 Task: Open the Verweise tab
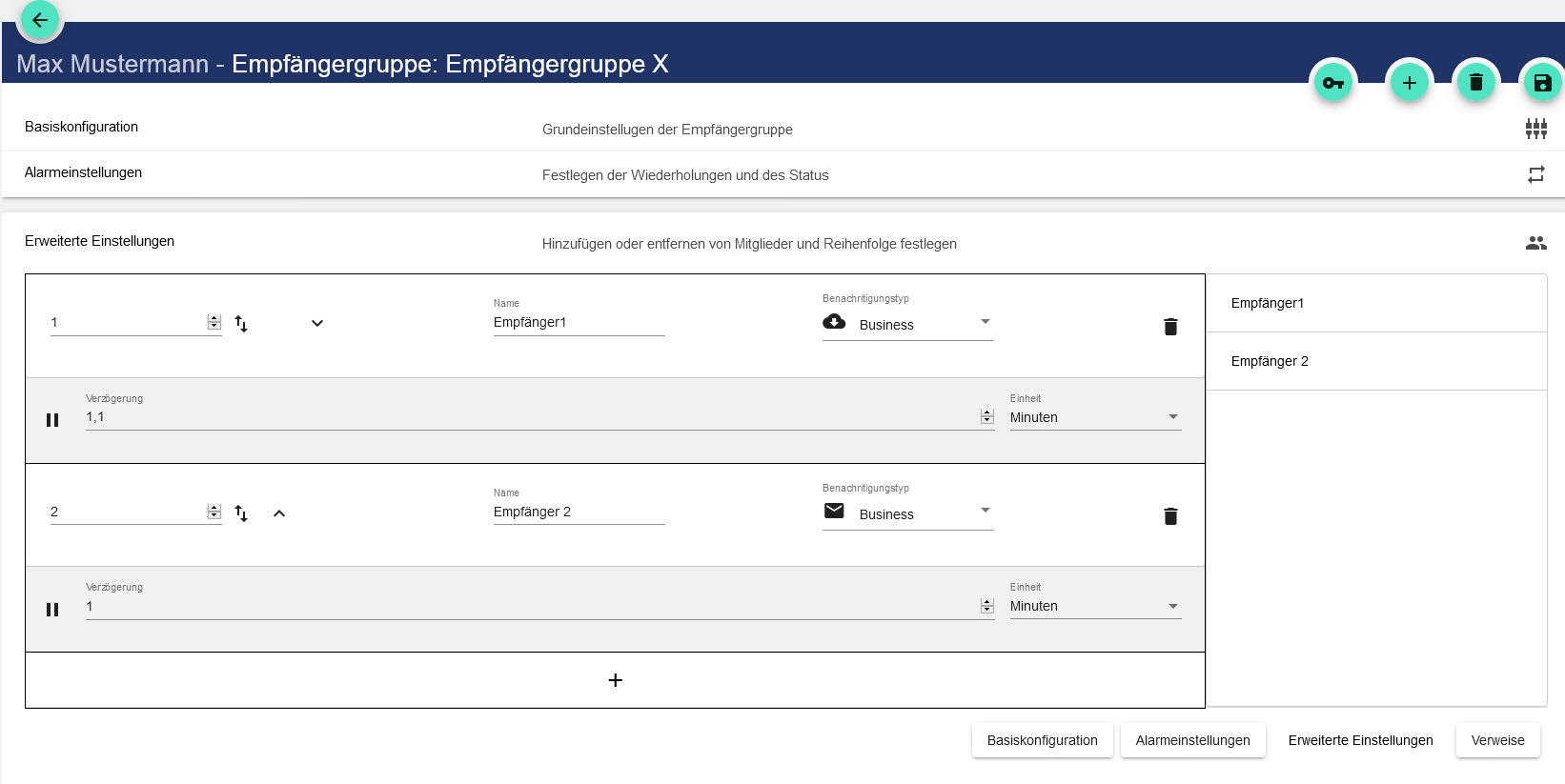[1497, 740]
